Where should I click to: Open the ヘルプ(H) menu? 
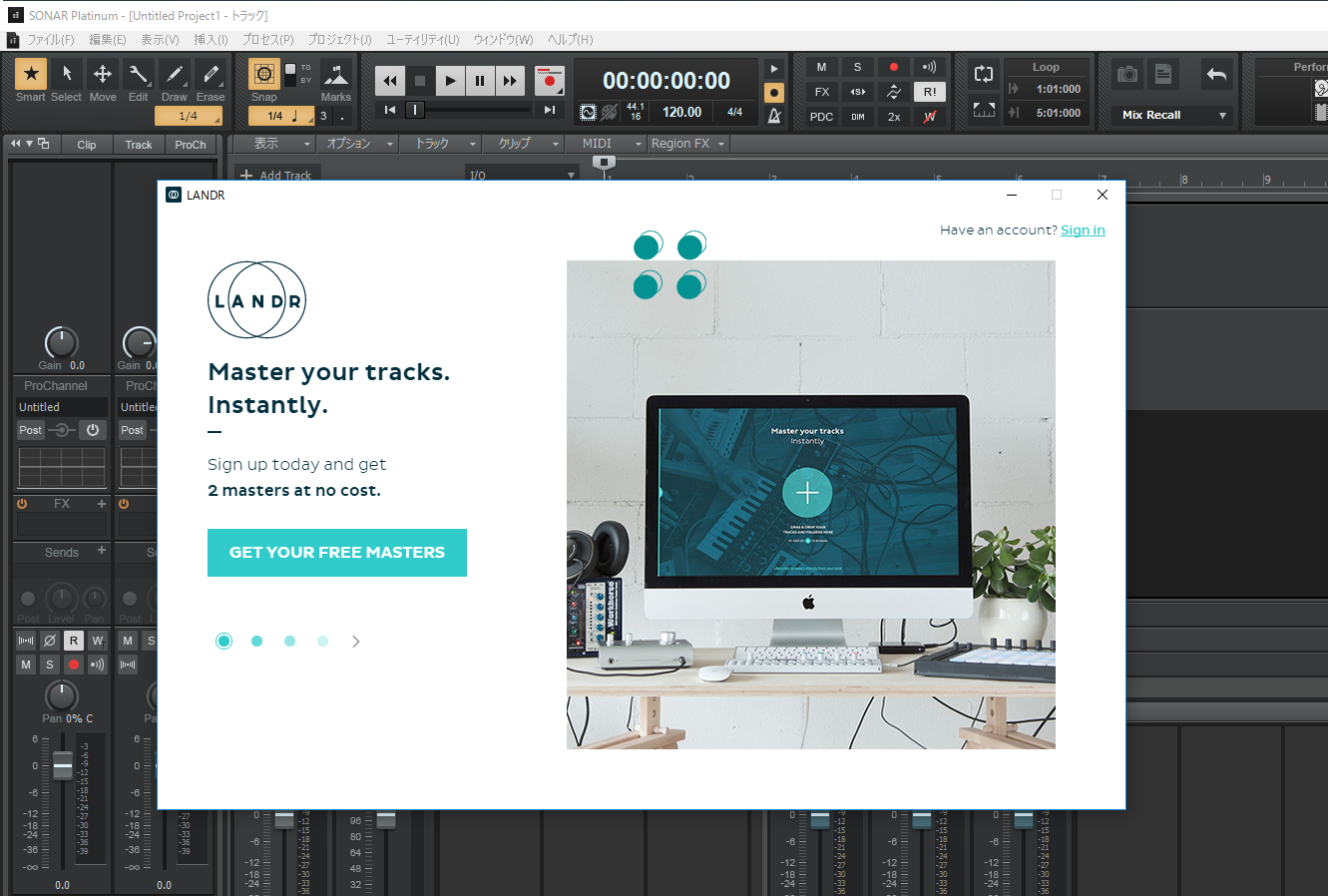[x=570, y=40]
